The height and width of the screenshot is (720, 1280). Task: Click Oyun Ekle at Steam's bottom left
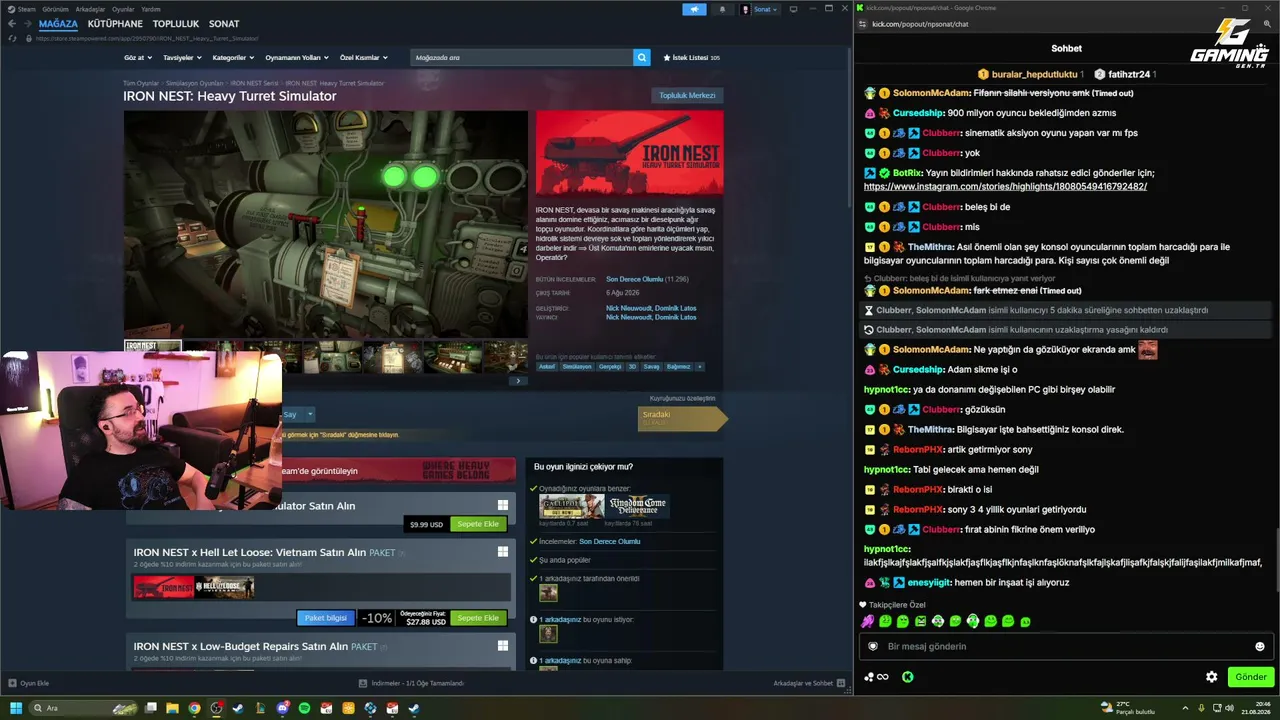[28, 683]
